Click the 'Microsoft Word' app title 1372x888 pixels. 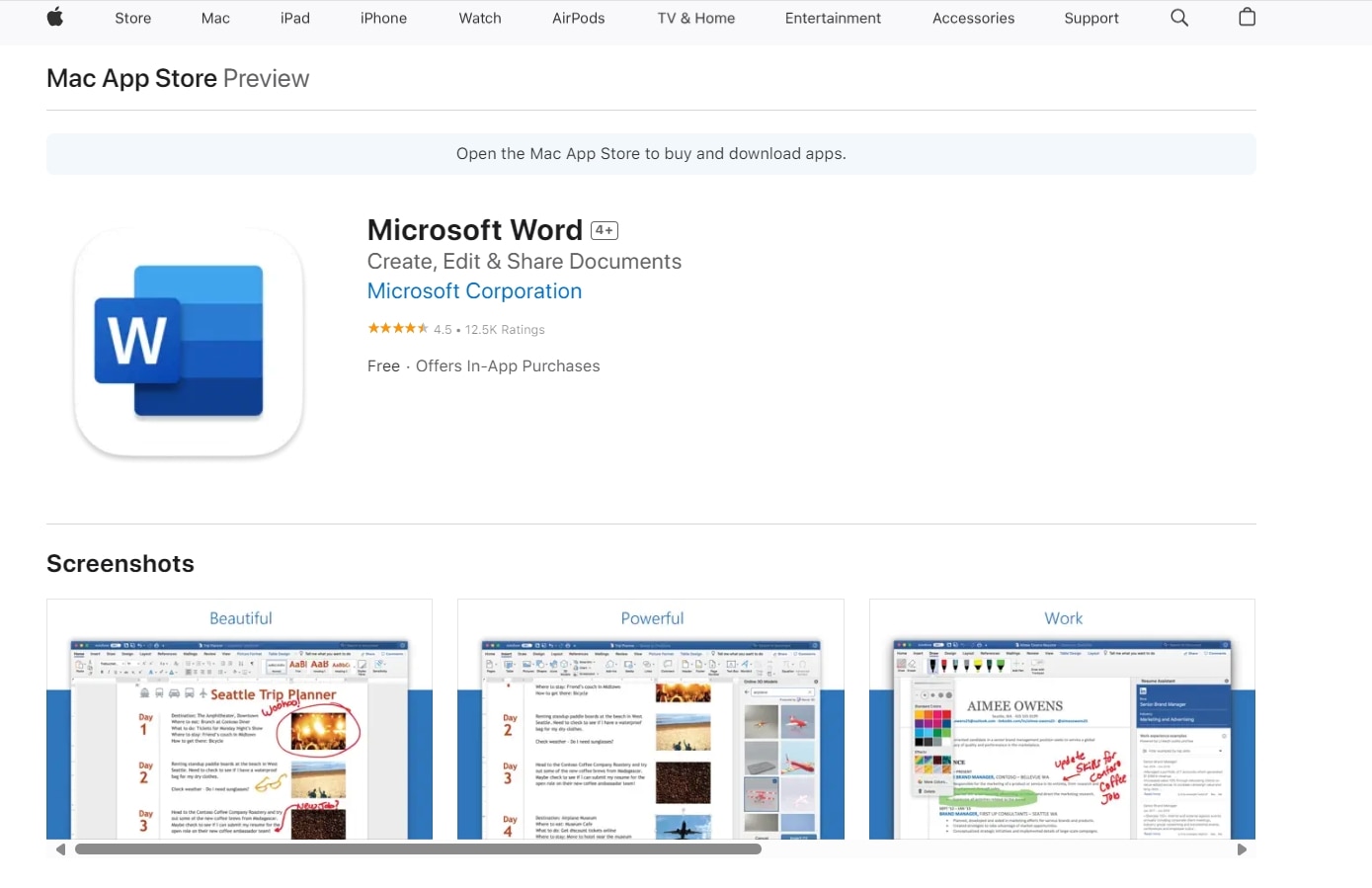tap(475, 230)
